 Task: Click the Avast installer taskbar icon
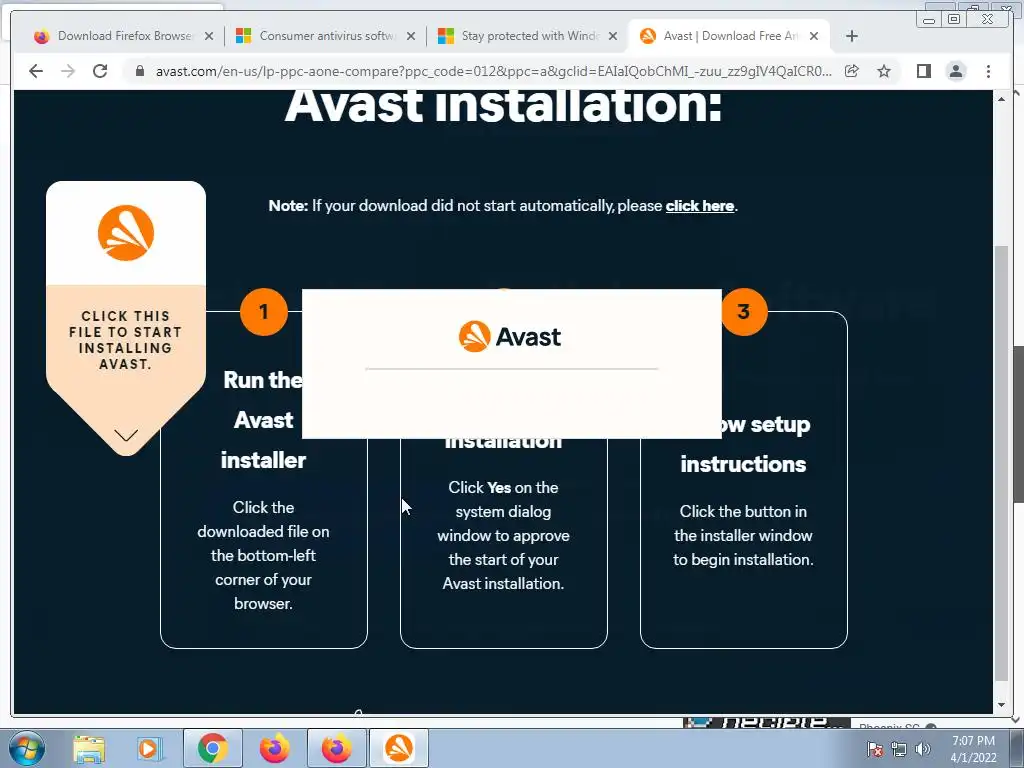[x=399, y=748]
